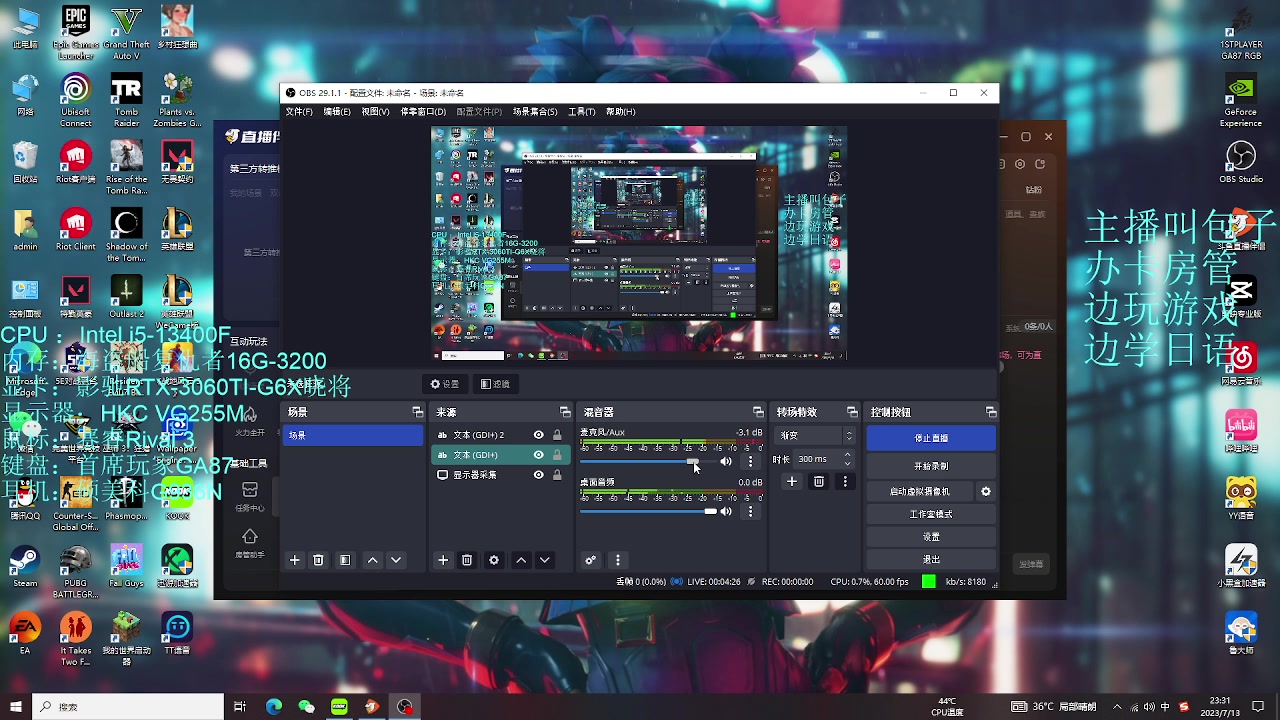Open the 渐变 transition dropdown
The image size is (1280, 720).
pos(816,436)
